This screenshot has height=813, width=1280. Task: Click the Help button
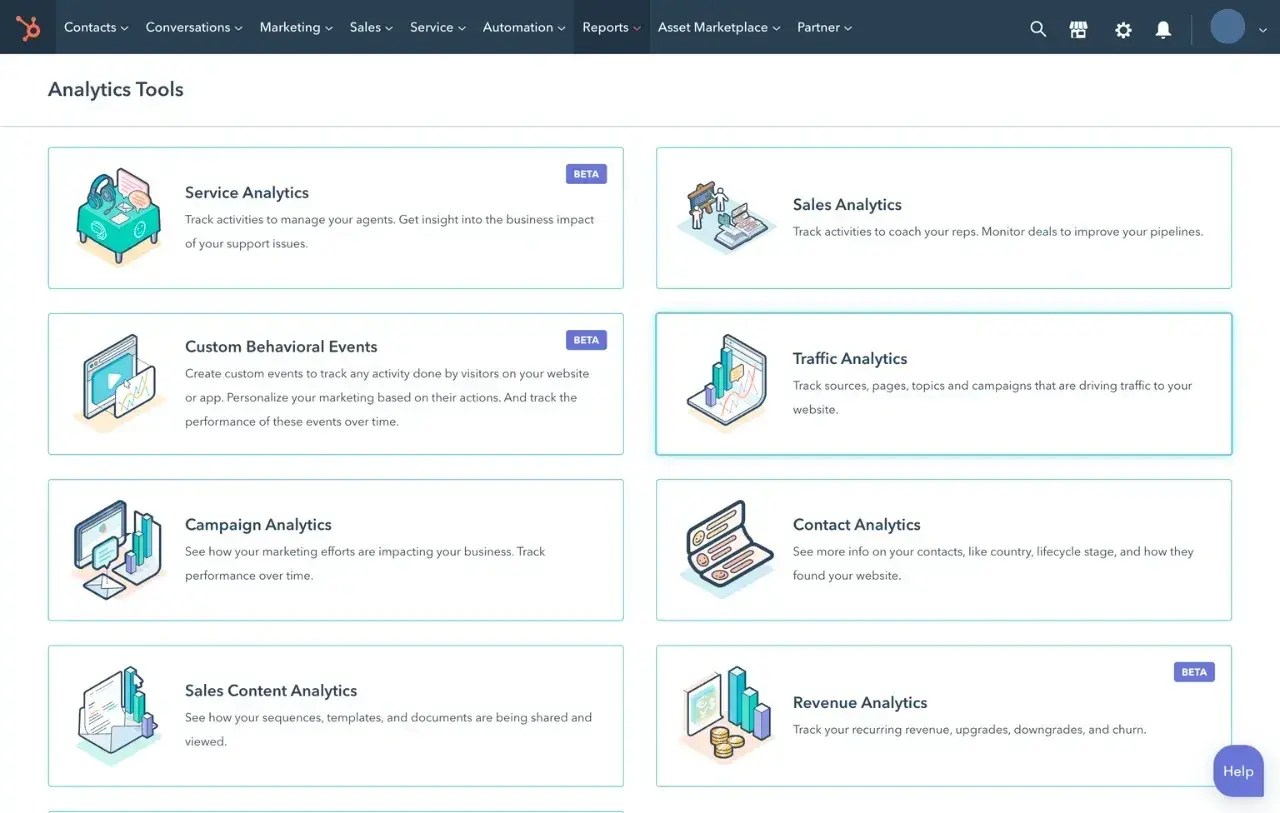(1238, 771)
